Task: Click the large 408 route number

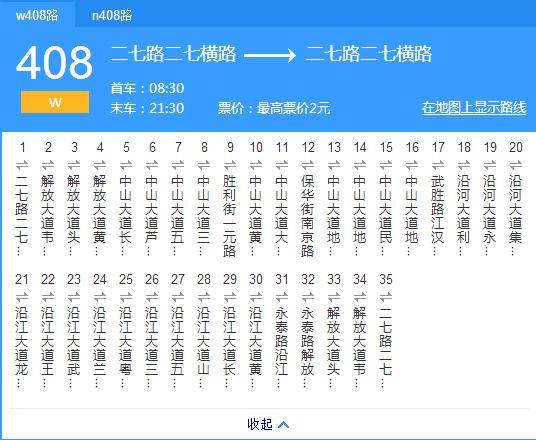Action: point(55,63)
